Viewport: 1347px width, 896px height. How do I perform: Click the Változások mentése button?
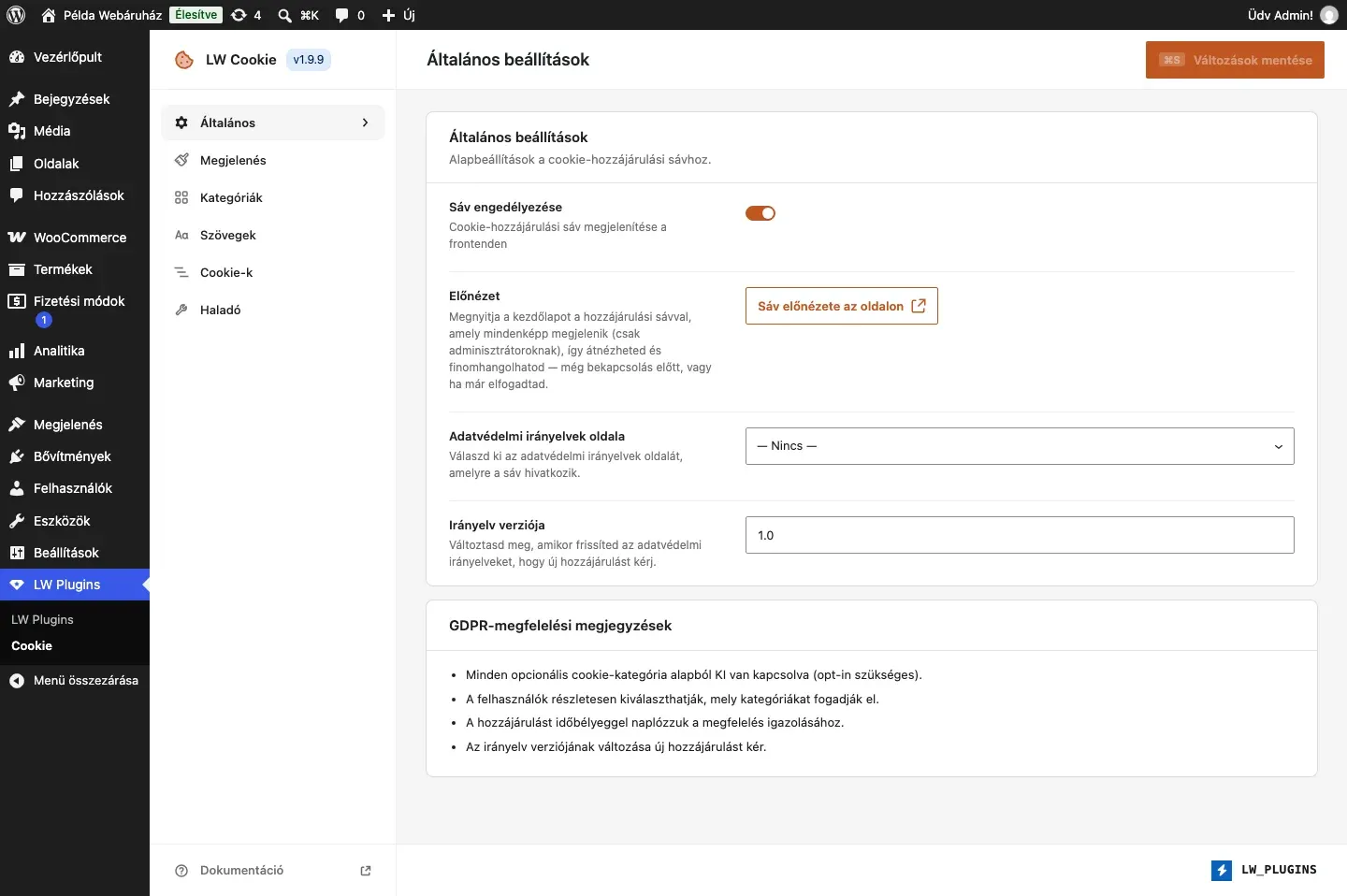tap(1235, 60)
